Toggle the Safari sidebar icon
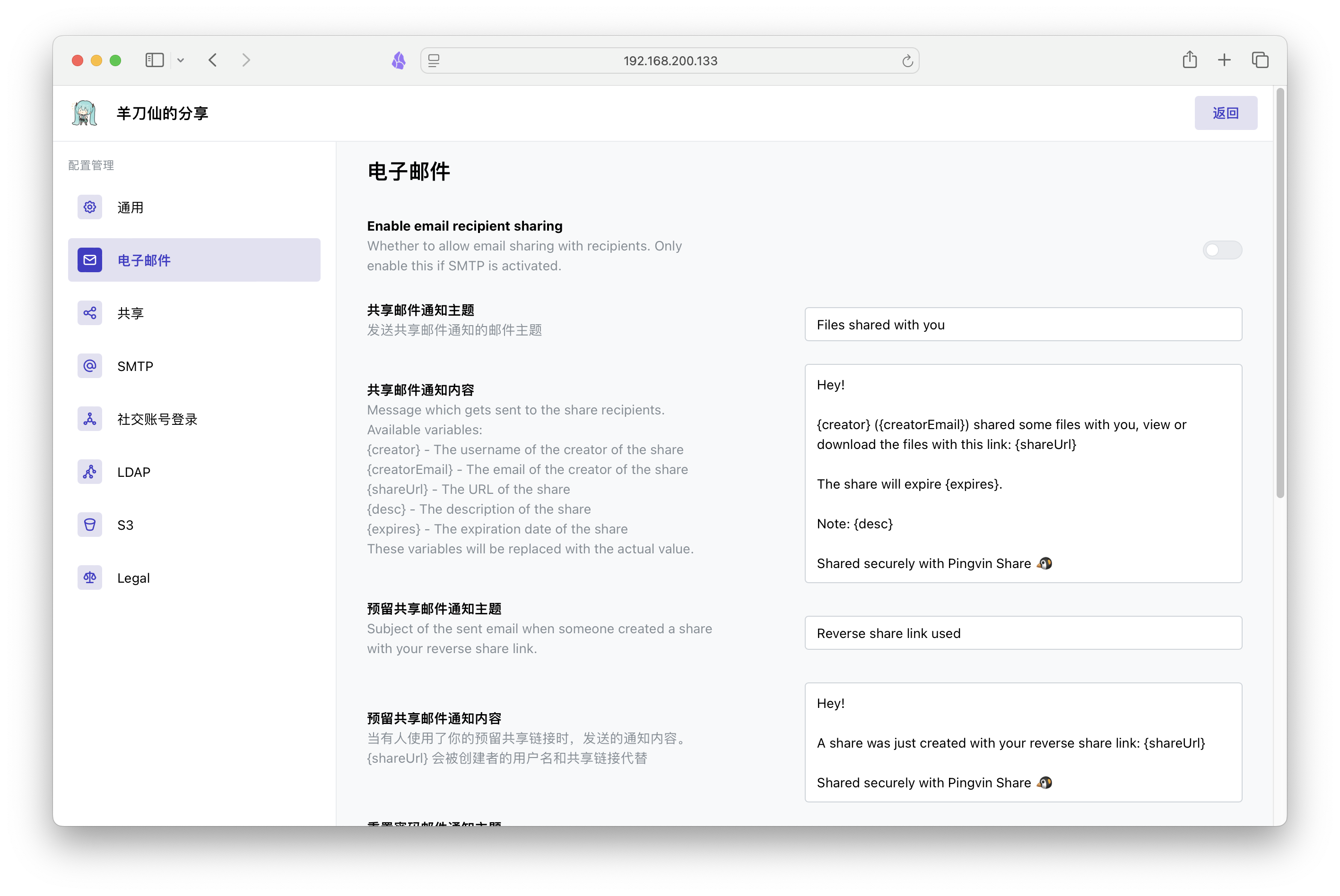 click(x=154, y=60)
